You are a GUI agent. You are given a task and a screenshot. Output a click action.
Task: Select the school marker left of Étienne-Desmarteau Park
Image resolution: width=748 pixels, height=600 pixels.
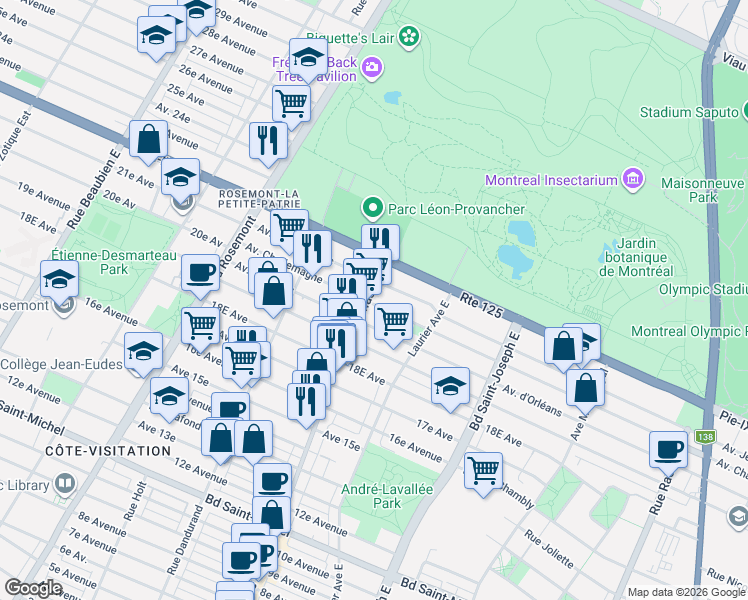[60, 280]
